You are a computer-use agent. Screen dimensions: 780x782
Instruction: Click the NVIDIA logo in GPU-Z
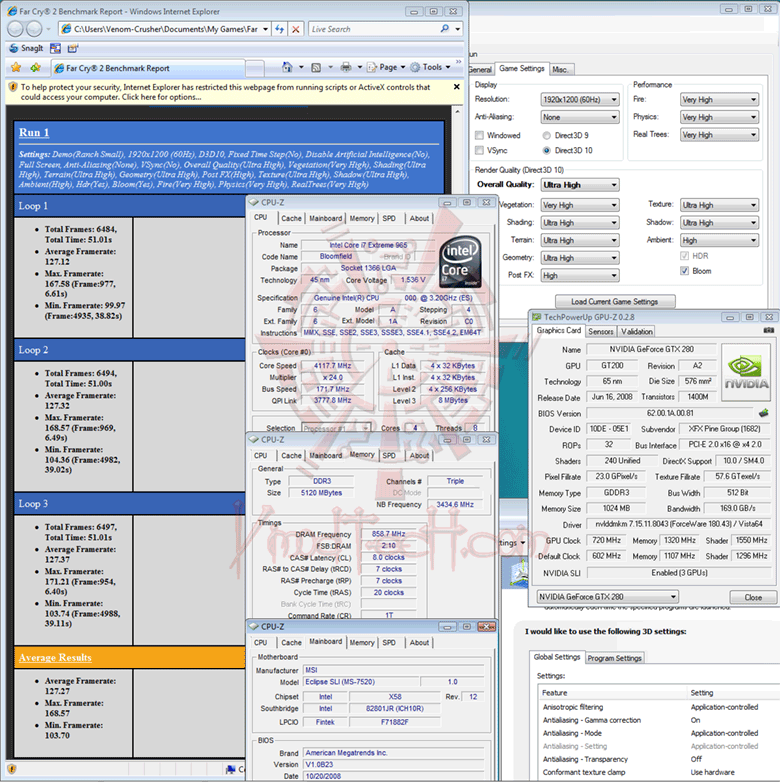746,372
